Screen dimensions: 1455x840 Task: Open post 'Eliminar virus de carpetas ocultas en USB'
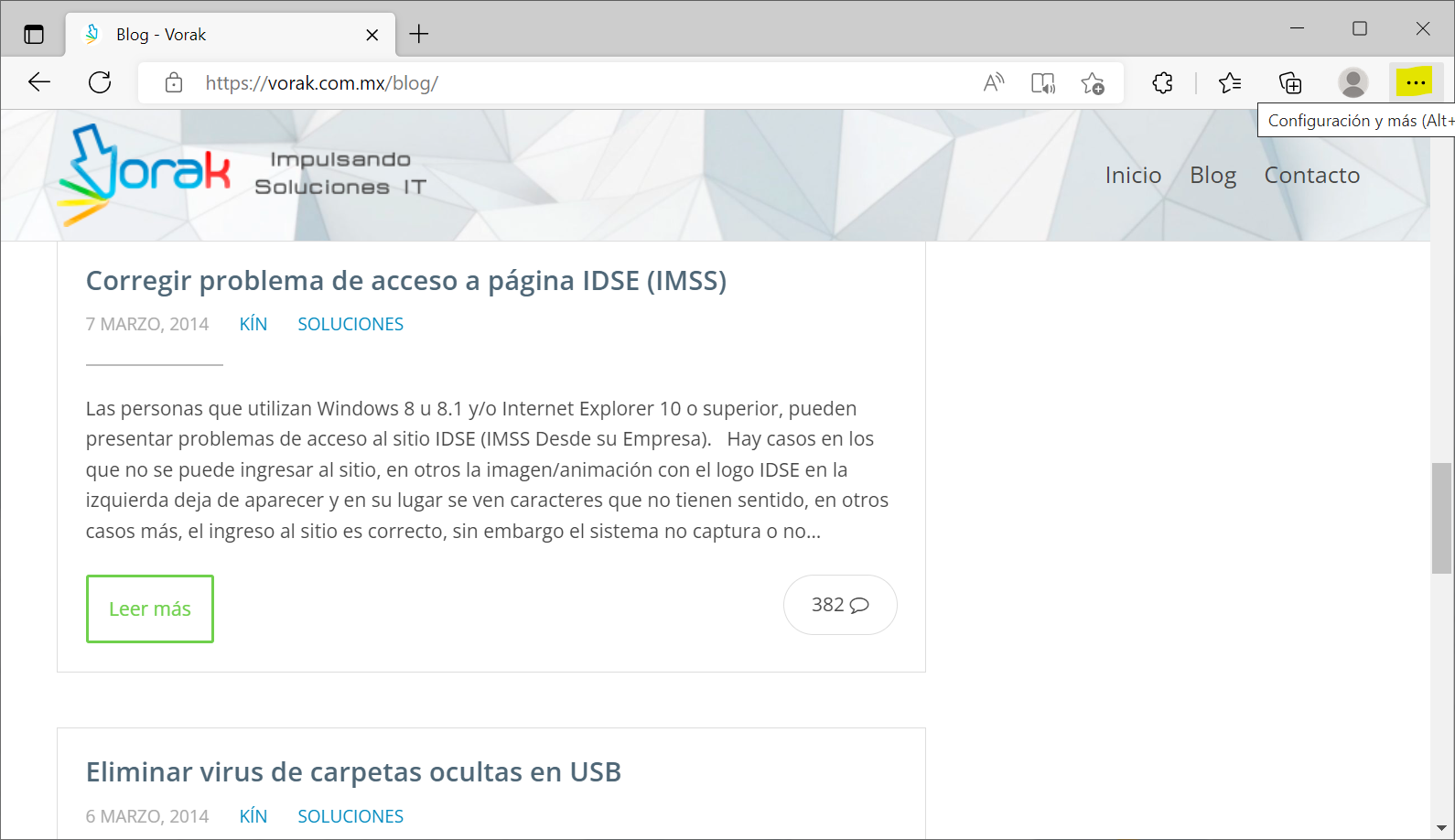pyautogui.click(x=353, y=772)
